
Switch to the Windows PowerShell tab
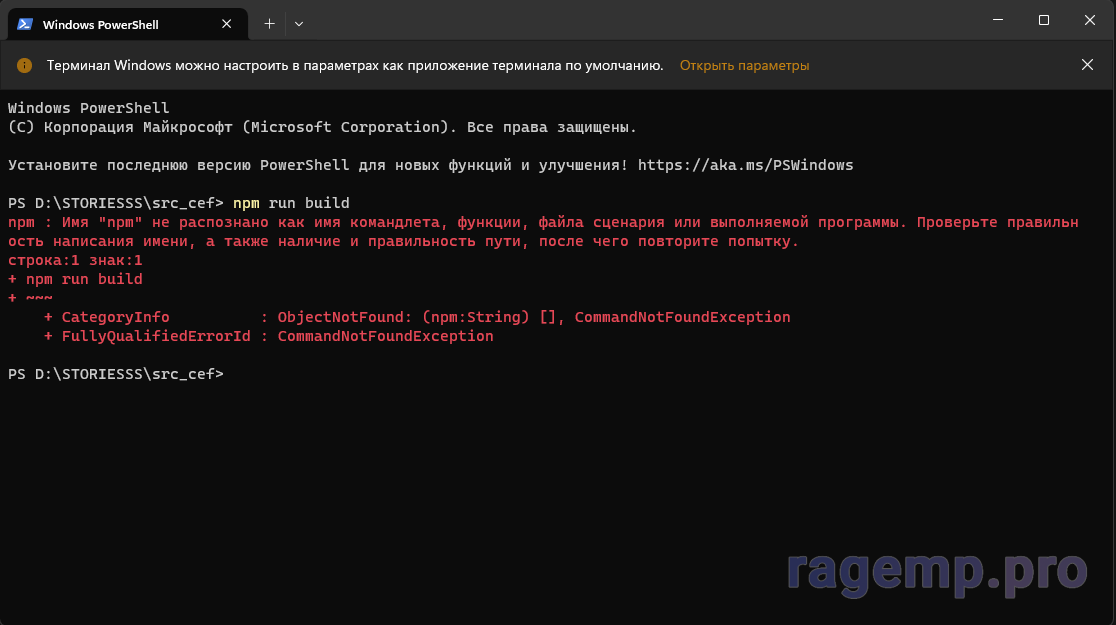click(110, 23)
